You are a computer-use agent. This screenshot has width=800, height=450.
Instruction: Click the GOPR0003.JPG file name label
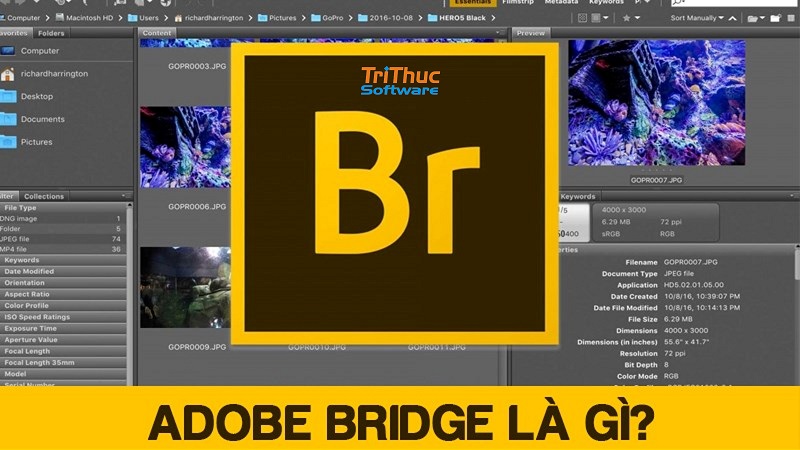point(197,66)
